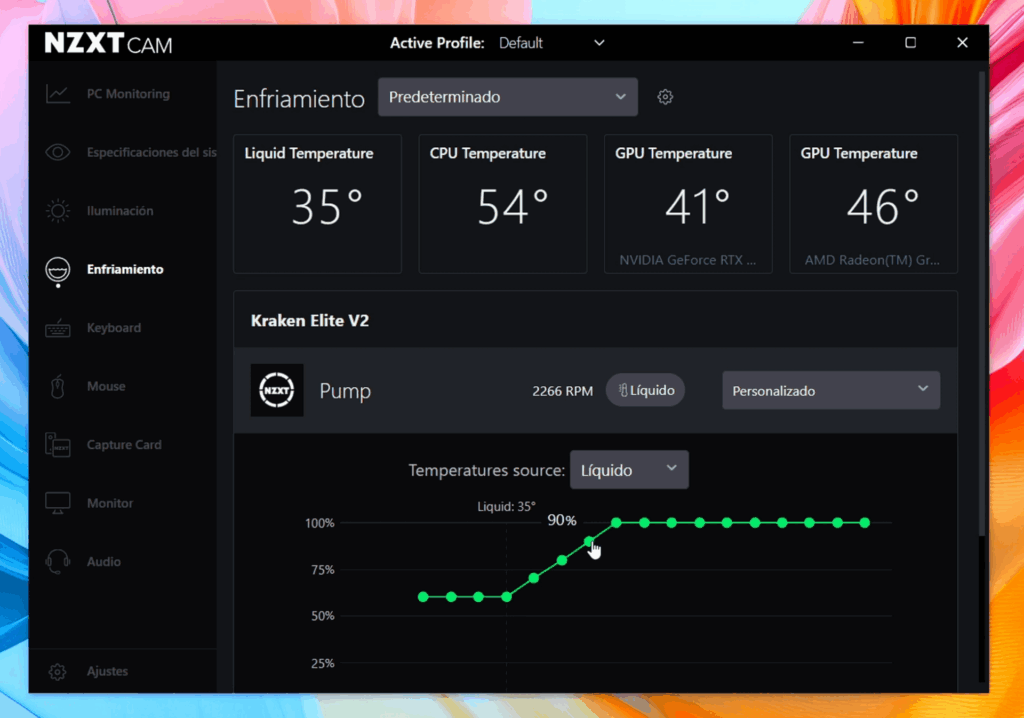This screenshot has width=1024, height=718.
Task: Go to Especificaciones del sistema
Action: (x=152, y=152)
